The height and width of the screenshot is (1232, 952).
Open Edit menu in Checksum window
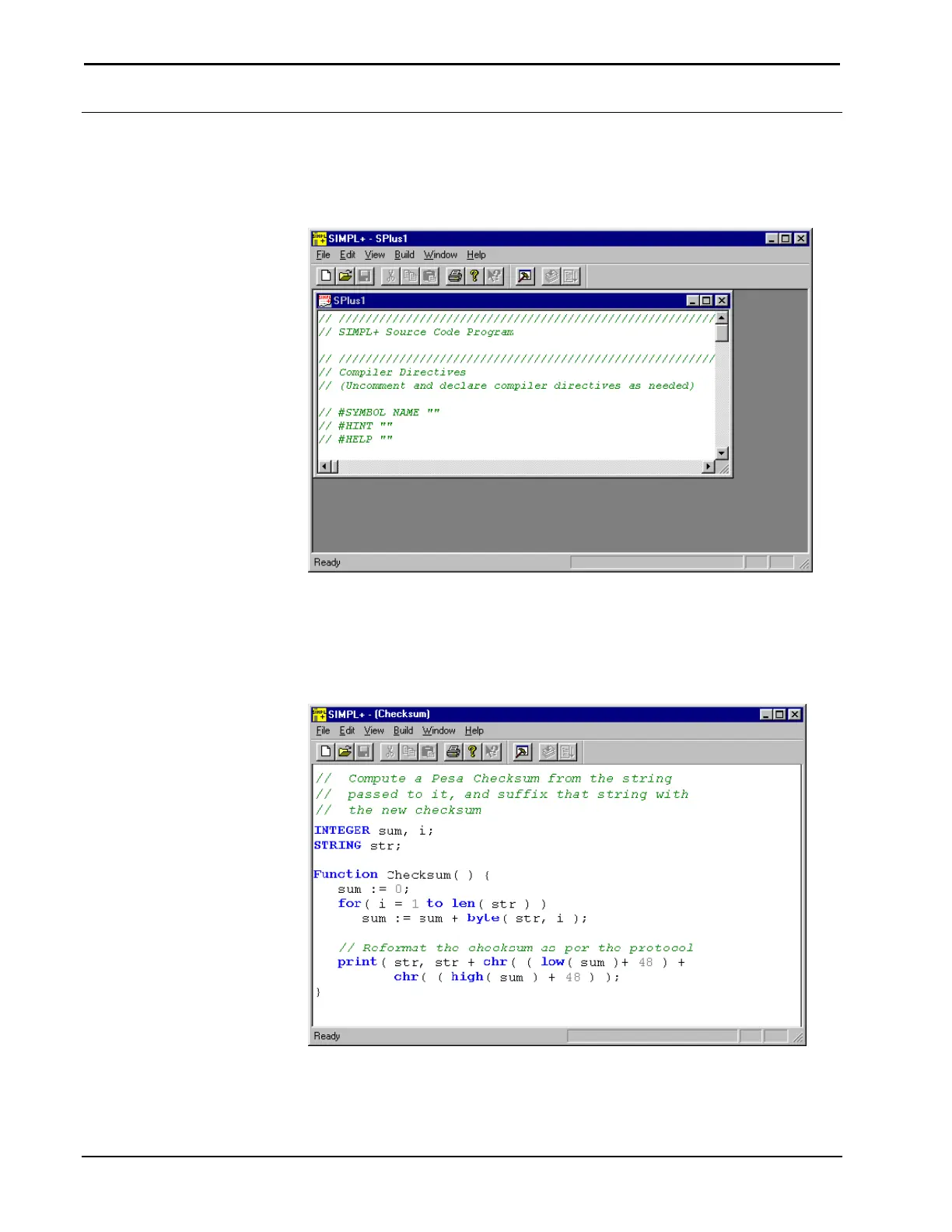(347, 731)
